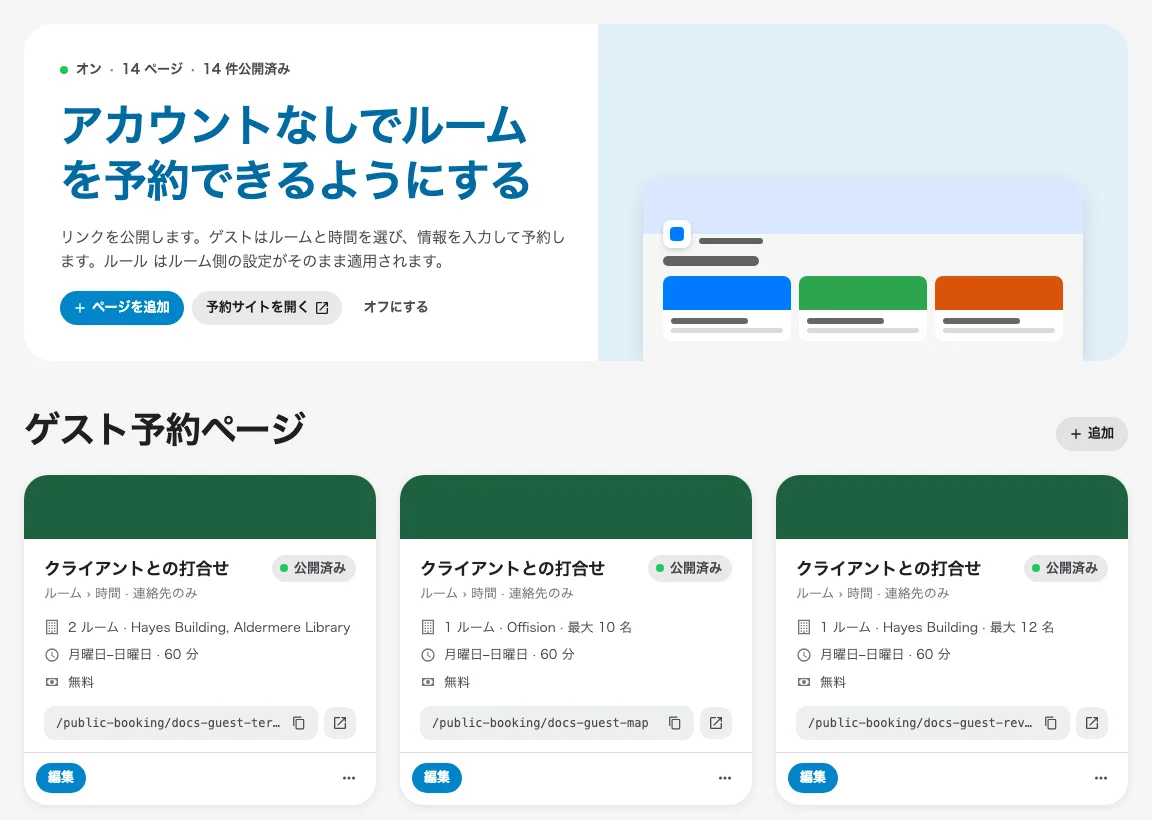Click 1 ルーム · Offision · 最大 10 名 text
The image size is (1152, 820).
coord(538,627)
